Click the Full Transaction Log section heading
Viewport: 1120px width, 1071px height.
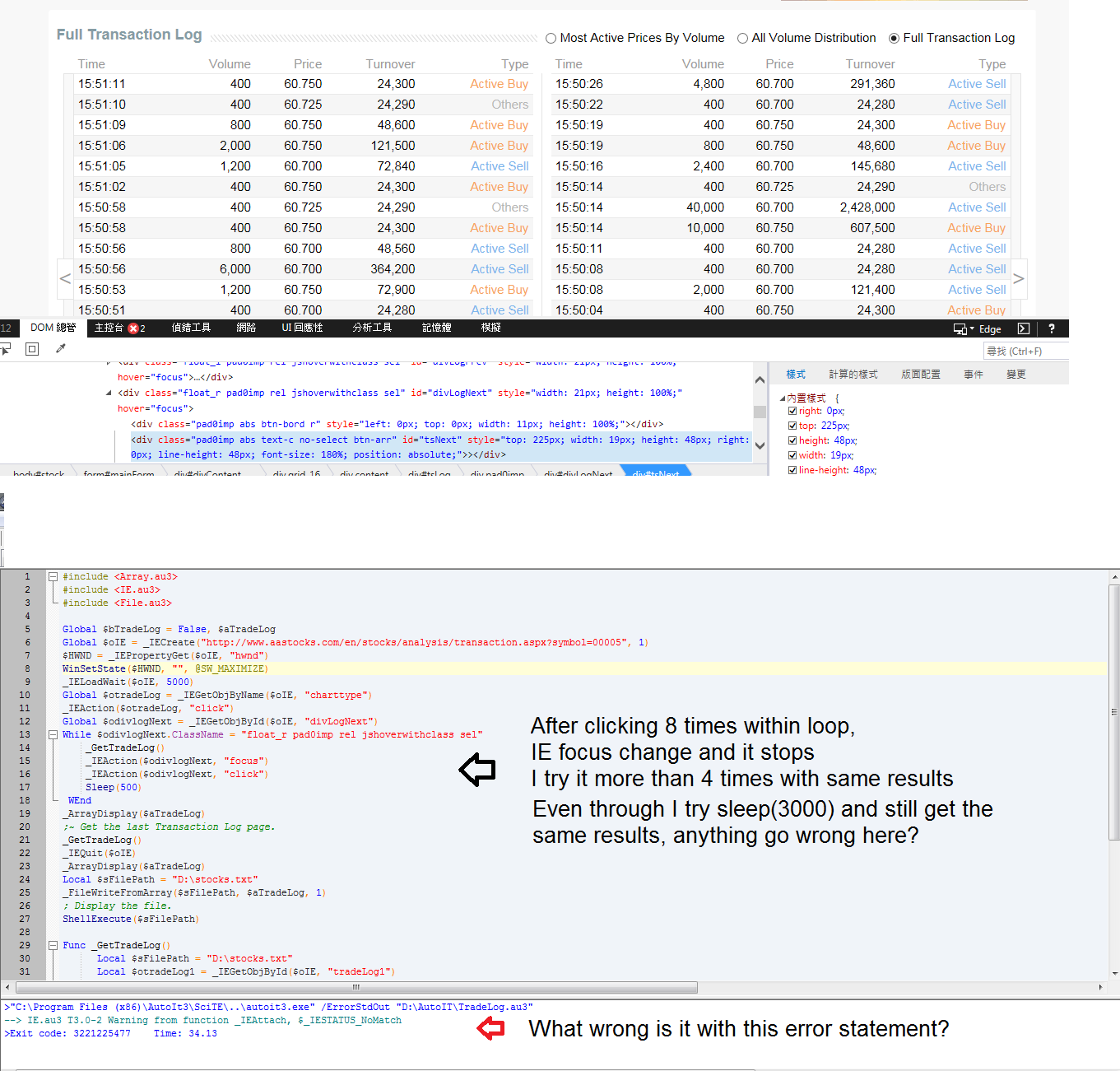(129, 35)
